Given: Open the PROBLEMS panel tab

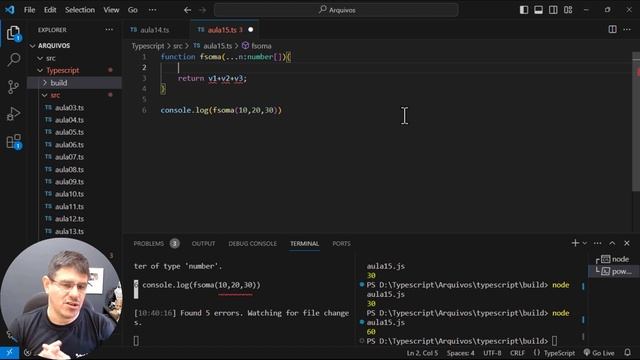Looking at the screenshot, I should pyautogui.click(x=156, y=243).
